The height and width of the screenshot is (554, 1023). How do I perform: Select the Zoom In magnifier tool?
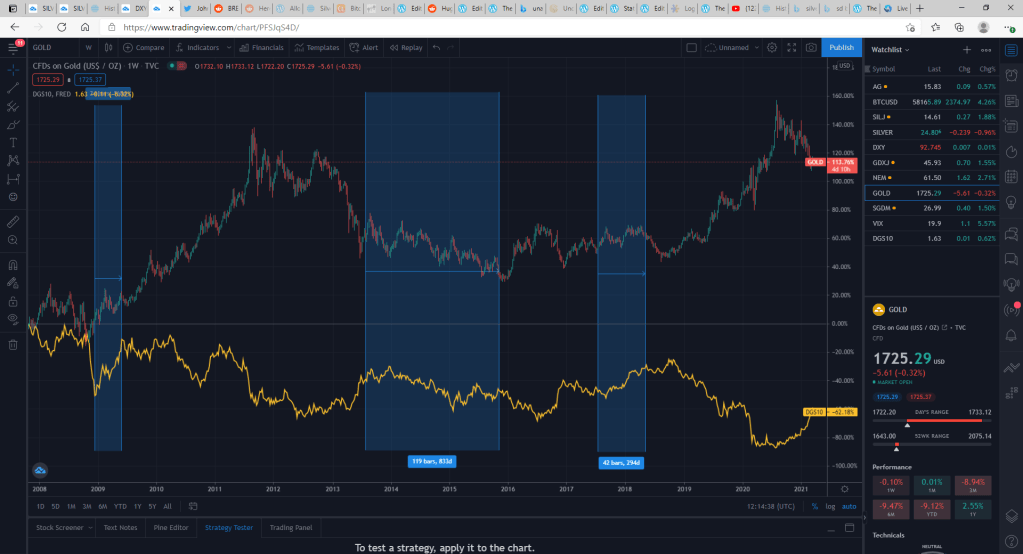pos(13,240)
